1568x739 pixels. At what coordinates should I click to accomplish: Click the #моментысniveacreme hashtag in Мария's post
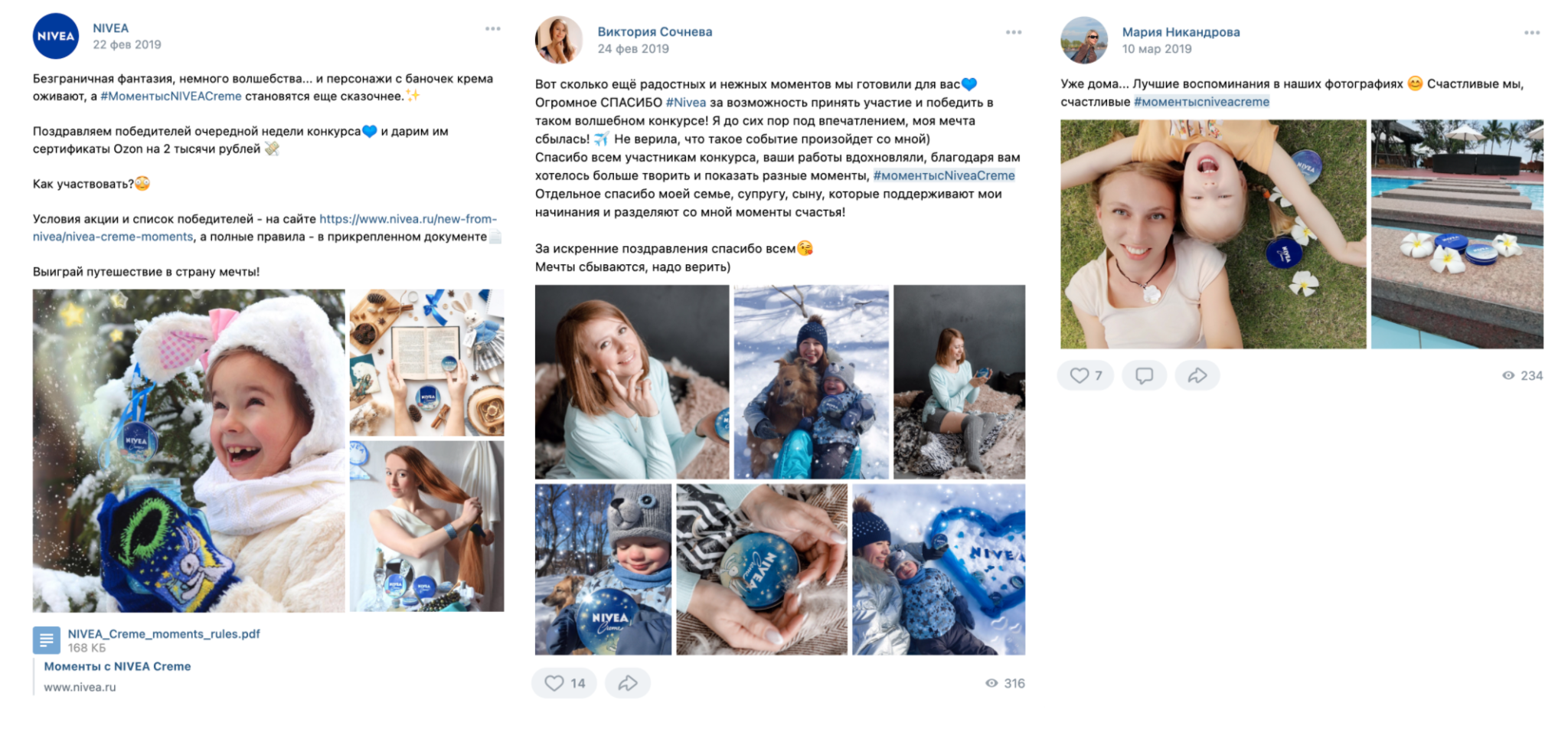[1201, 102]
